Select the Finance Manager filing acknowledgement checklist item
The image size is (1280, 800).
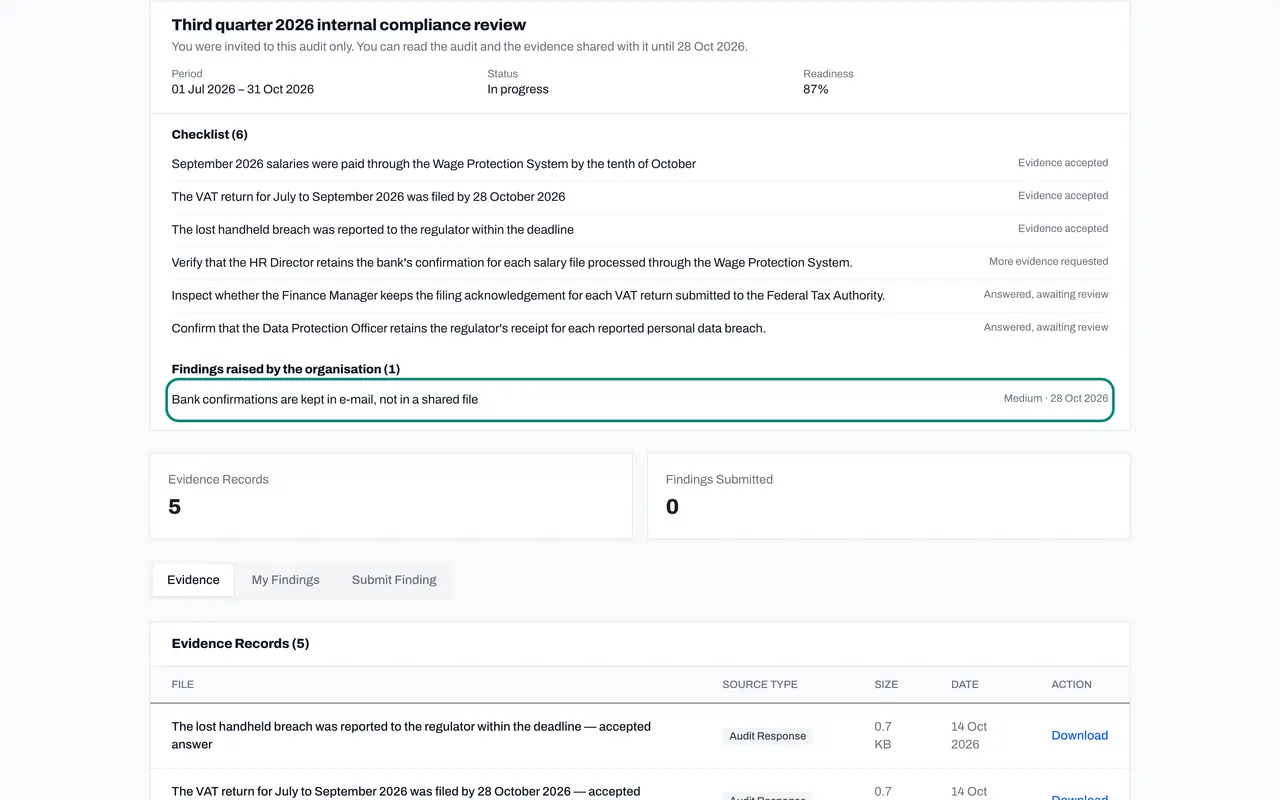click(x=640, y=296)
